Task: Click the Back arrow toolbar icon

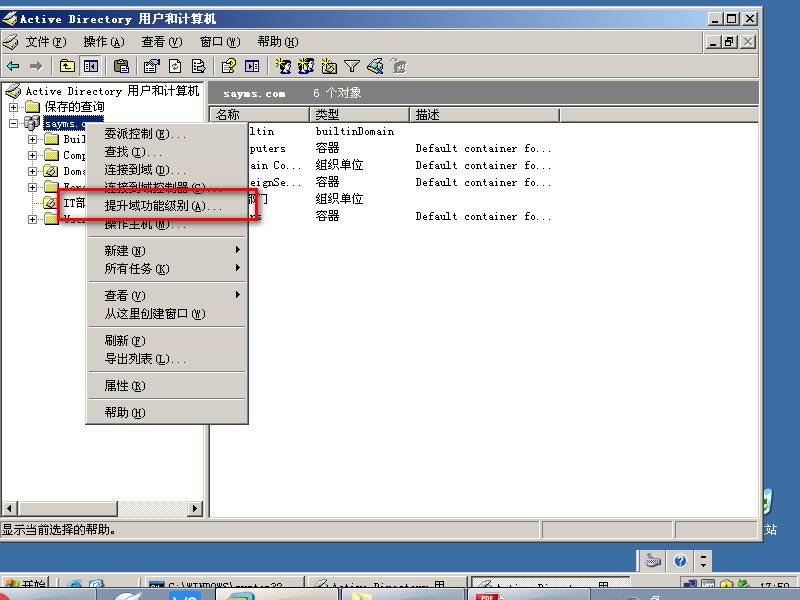Action: point(13,66)
